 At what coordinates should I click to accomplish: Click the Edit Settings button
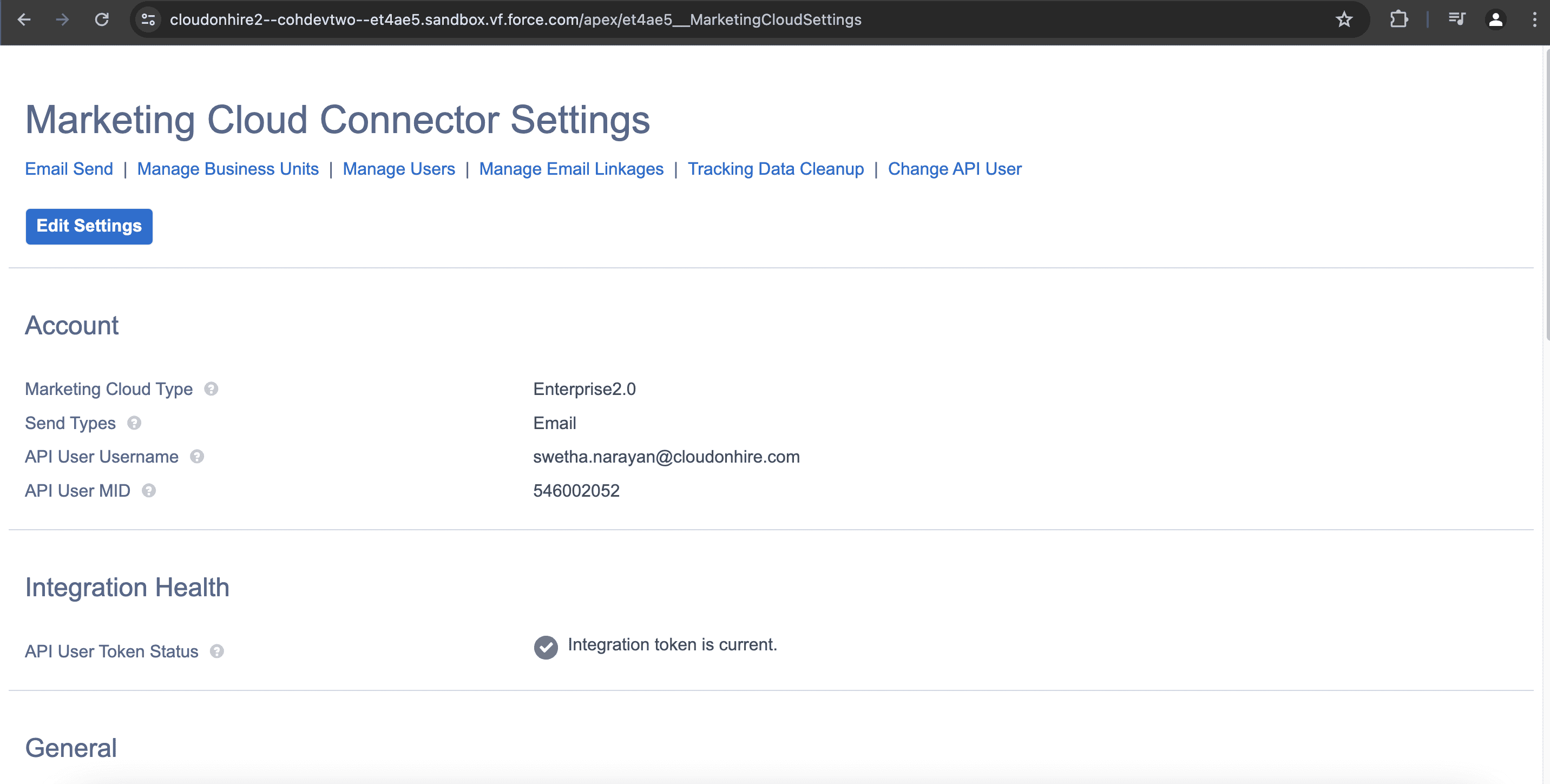tap(89, 226)
